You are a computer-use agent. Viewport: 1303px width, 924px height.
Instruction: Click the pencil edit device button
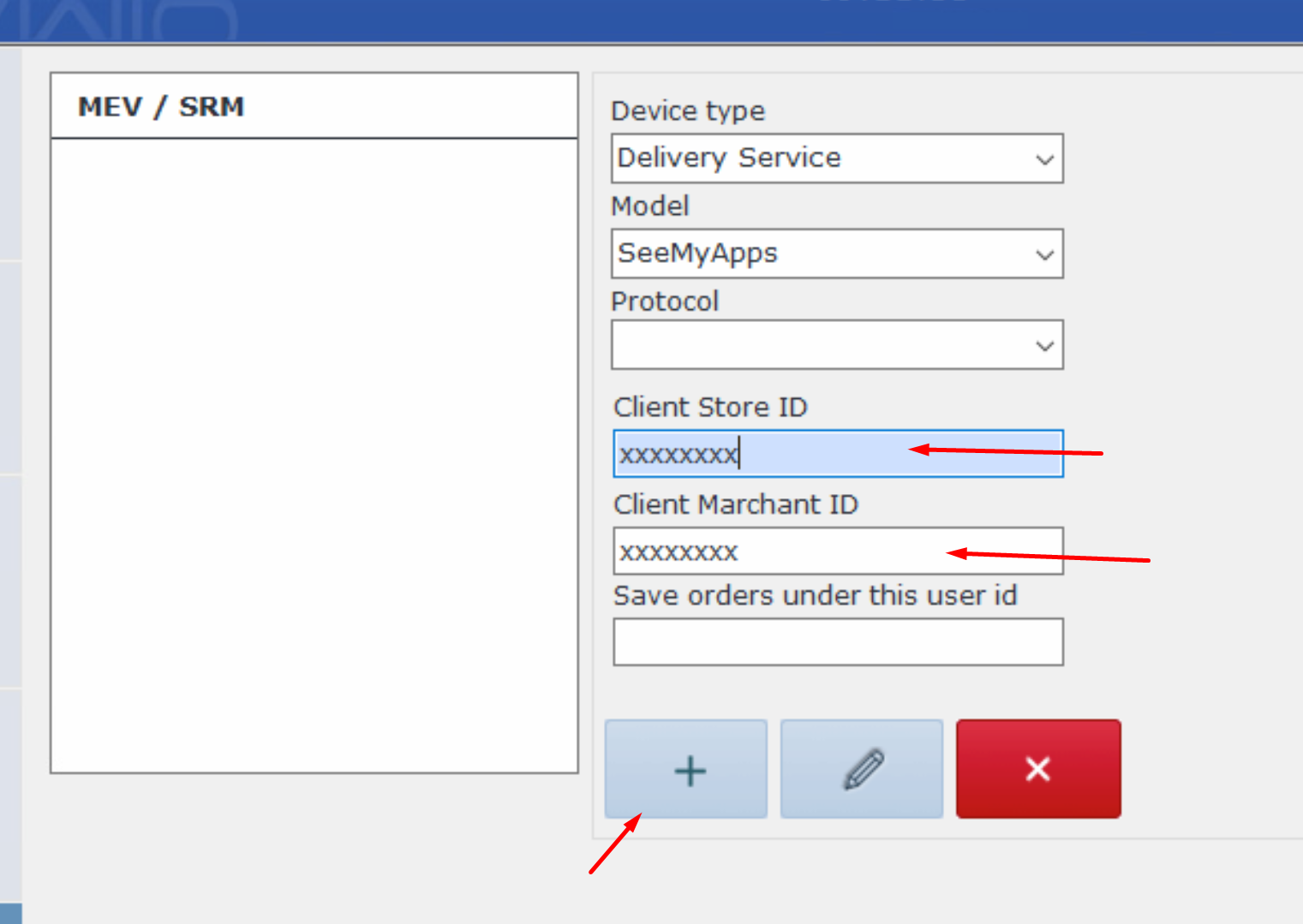[x=862, y=769]
